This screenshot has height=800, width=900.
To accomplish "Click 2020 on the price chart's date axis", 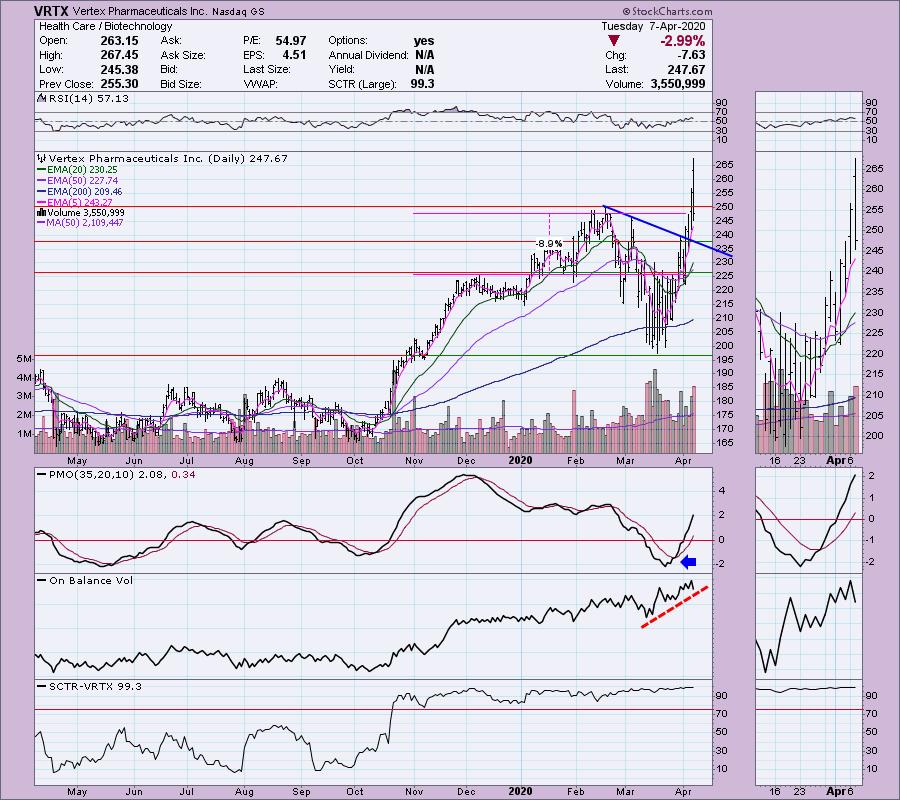I will pos(520,460).
